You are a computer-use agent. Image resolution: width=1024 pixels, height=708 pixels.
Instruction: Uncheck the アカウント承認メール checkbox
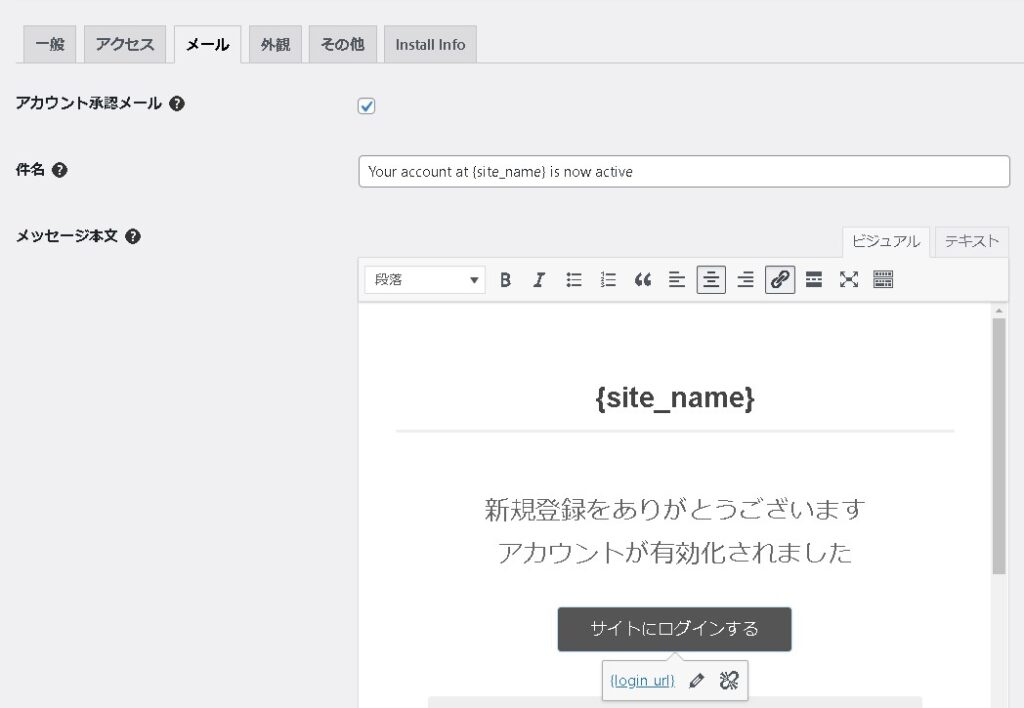point(367,106)
